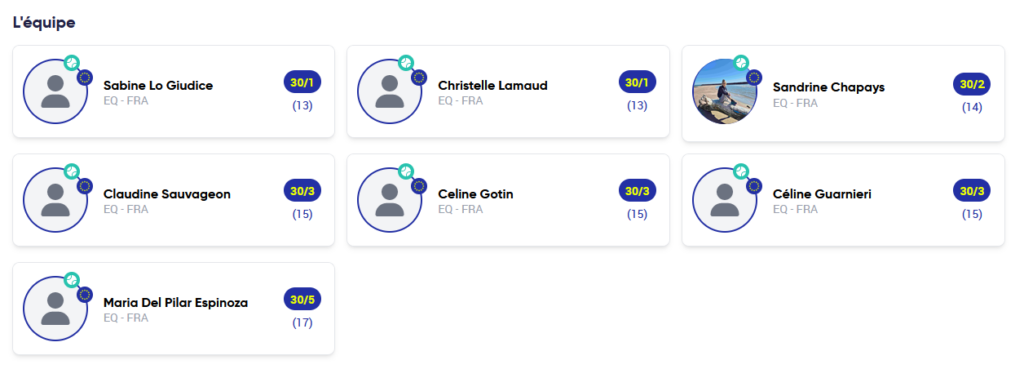Select the 30/1 ranking badge for Sabine Lo Giudice
1024x369 pixels.
pyautogui.click(x=302, y=82)
